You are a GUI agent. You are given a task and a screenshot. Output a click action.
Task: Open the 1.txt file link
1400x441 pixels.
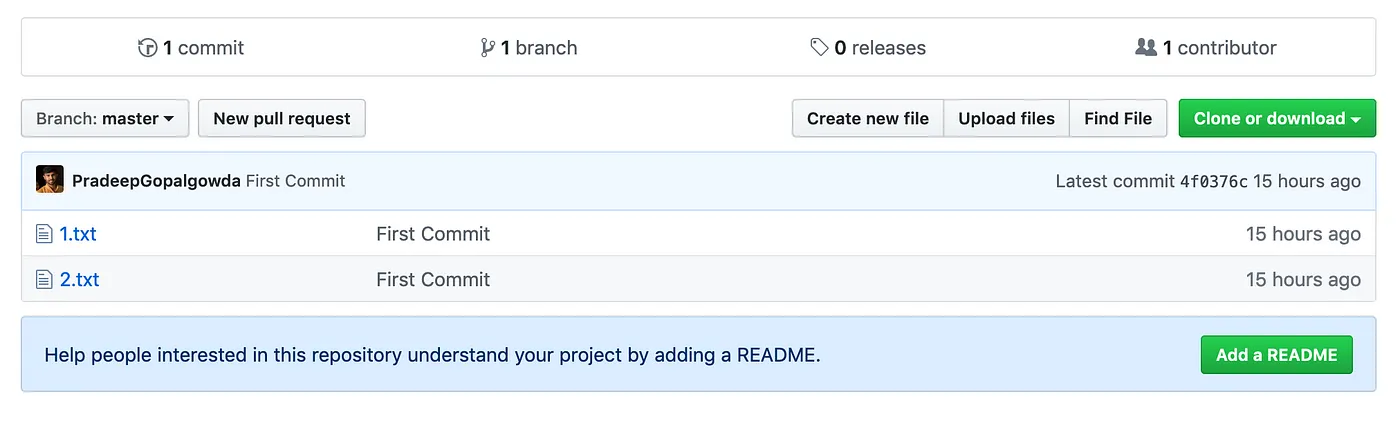(x=78, y=235)
